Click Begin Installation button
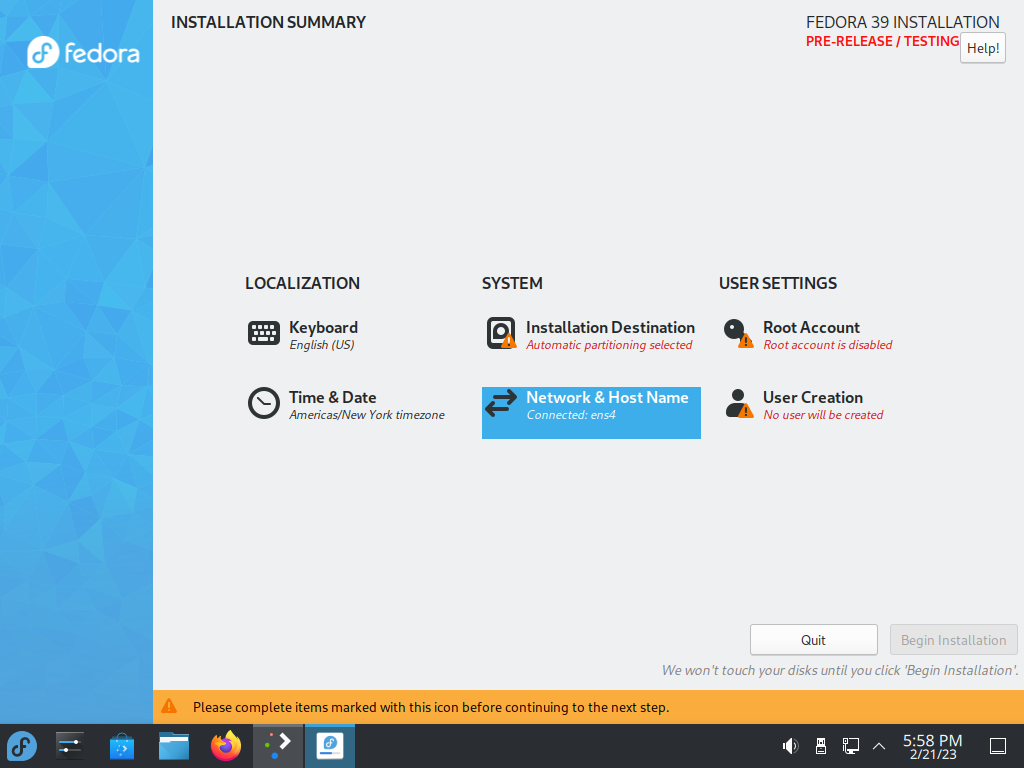This screenshot has width=1024, height=768. tap(953, 640)
